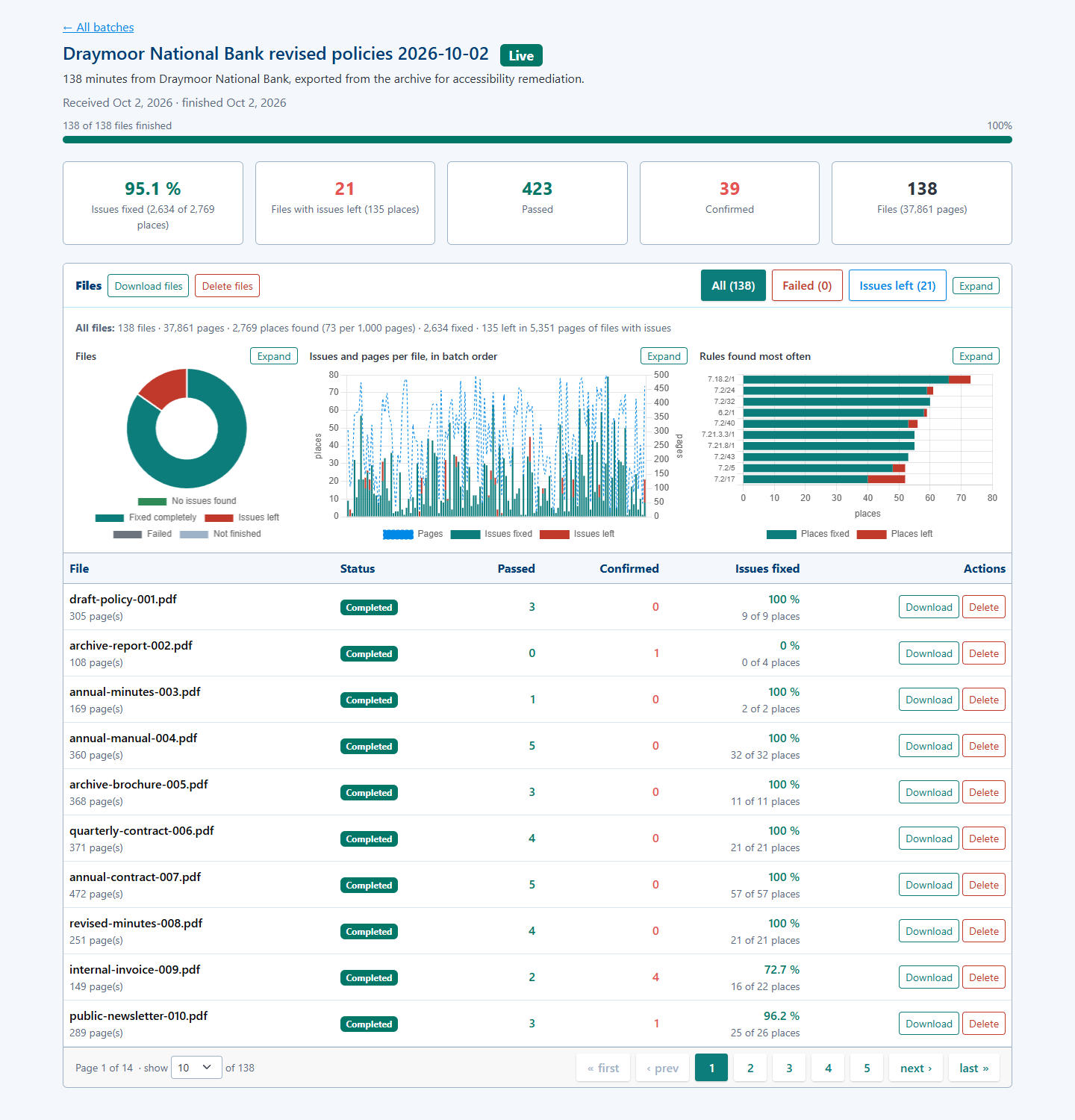Click the 'Delete files' button
Screen dimensions: 1075x1120
tap(227, 286)
